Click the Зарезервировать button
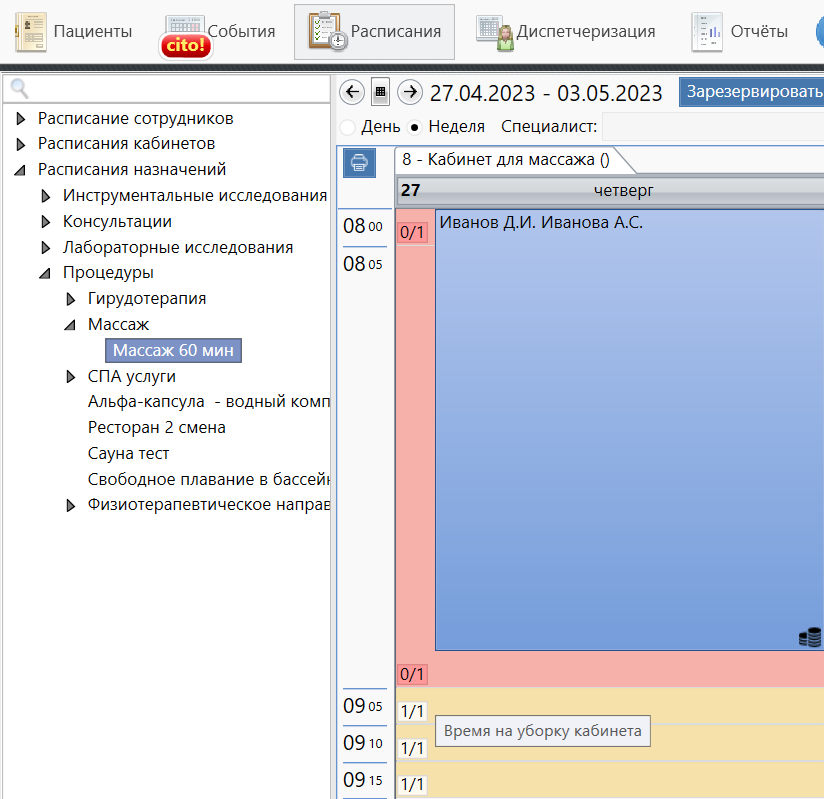The width and height of the screenshot is (824, 799). tap(752, 92)
